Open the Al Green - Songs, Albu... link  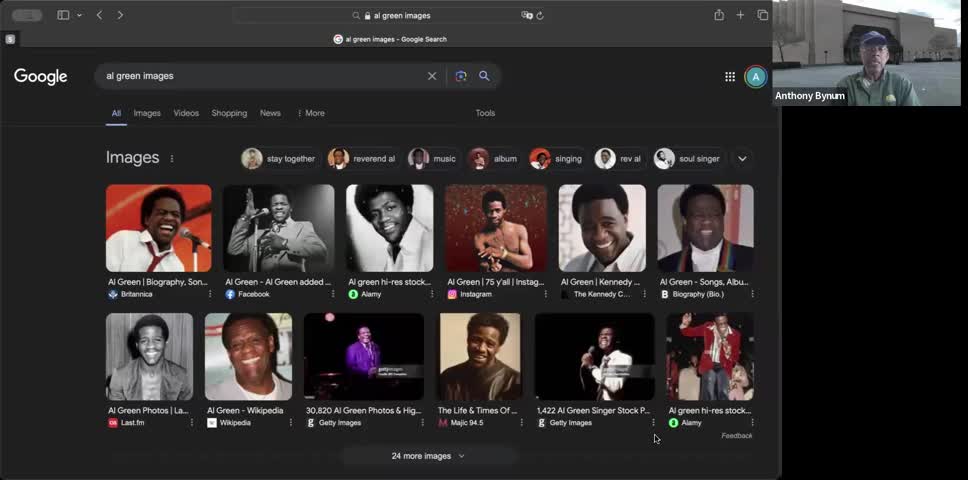(x=704, y=282)
